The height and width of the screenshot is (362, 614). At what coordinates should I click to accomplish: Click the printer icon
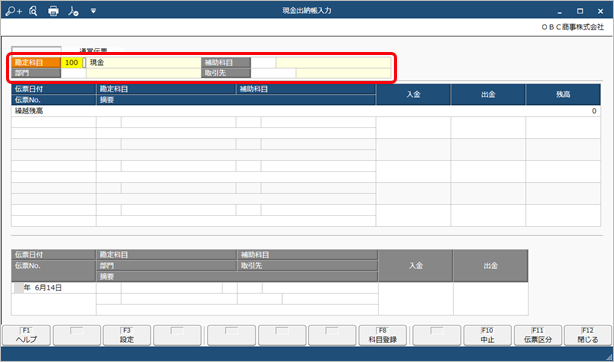53,11
